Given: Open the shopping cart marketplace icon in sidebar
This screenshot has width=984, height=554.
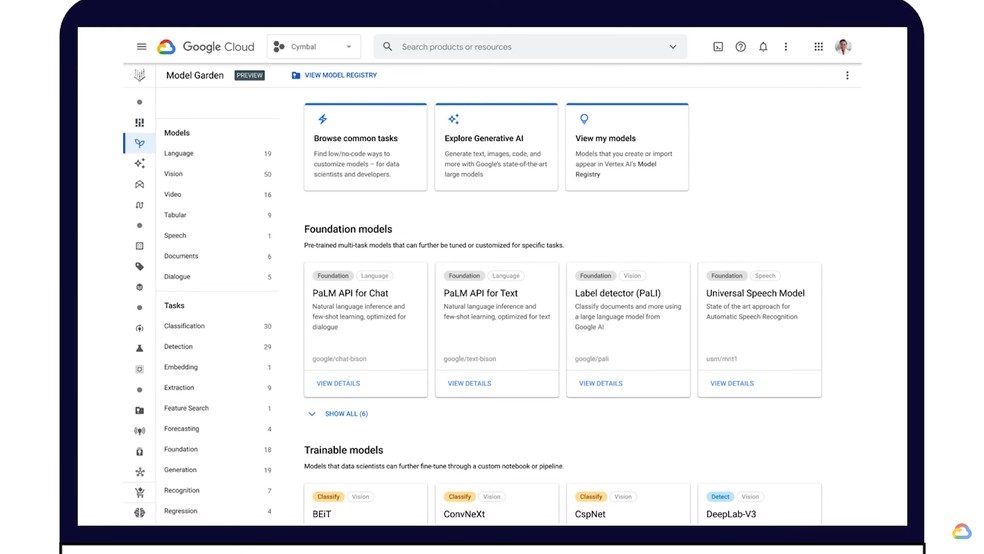Looking at the screenshot, I should pyautogui.click(x=139, y=493).
